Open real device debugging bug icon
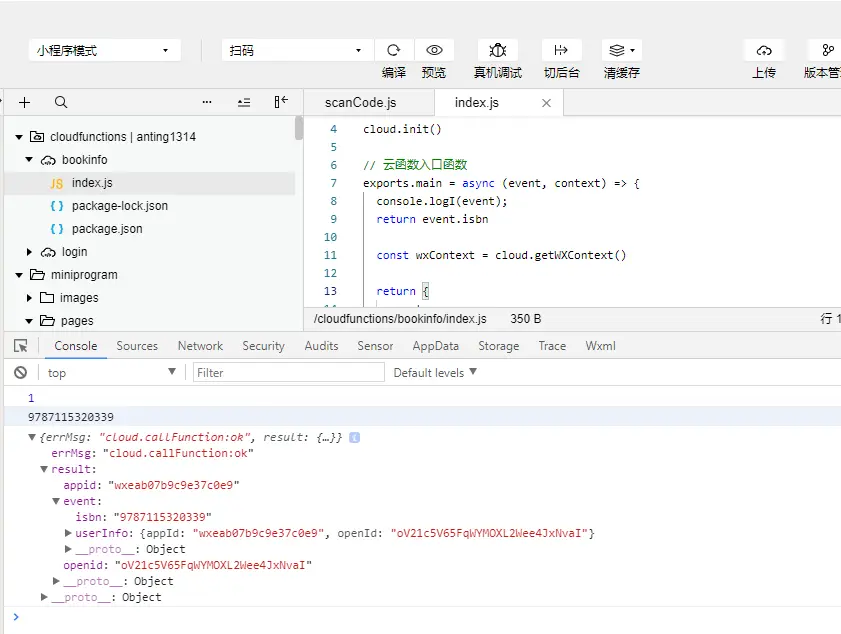This screenshot has width=841, height=634. tap(497, 50)
